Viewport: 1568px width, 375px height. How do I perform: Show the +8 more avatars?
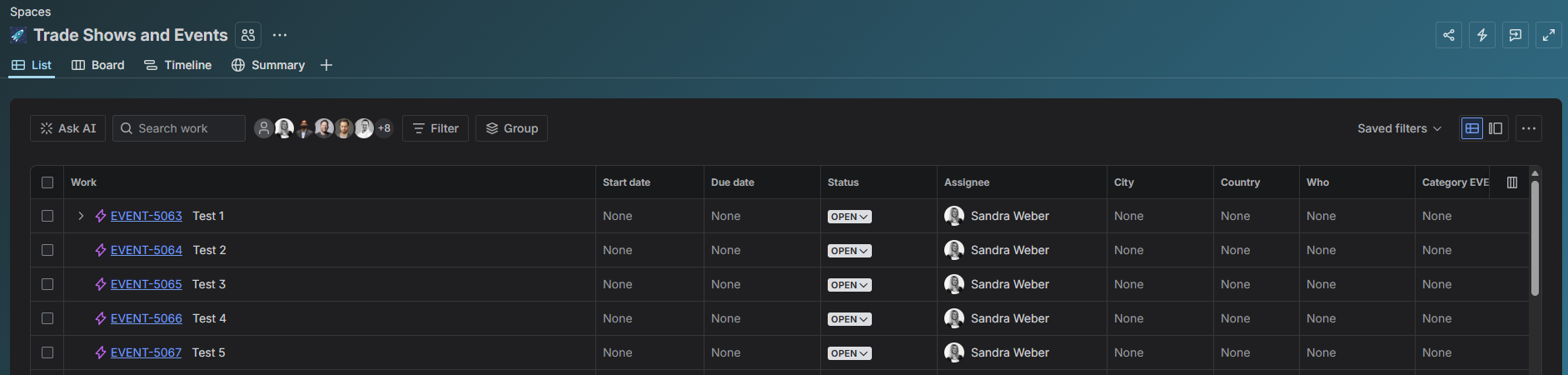click(x=384, y=128)
